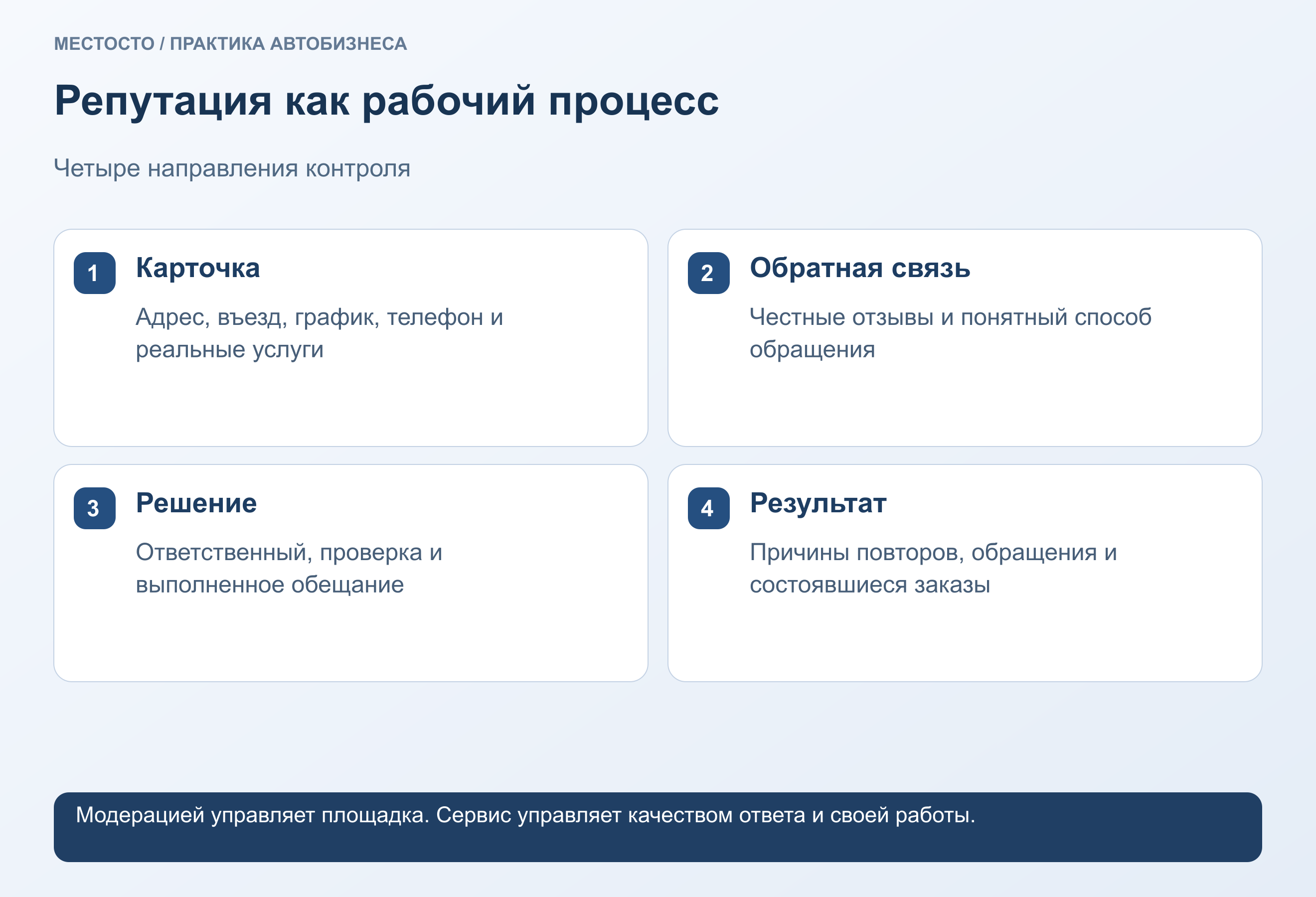Click the number 2 badge beside Обратная связь

(708, 273)
